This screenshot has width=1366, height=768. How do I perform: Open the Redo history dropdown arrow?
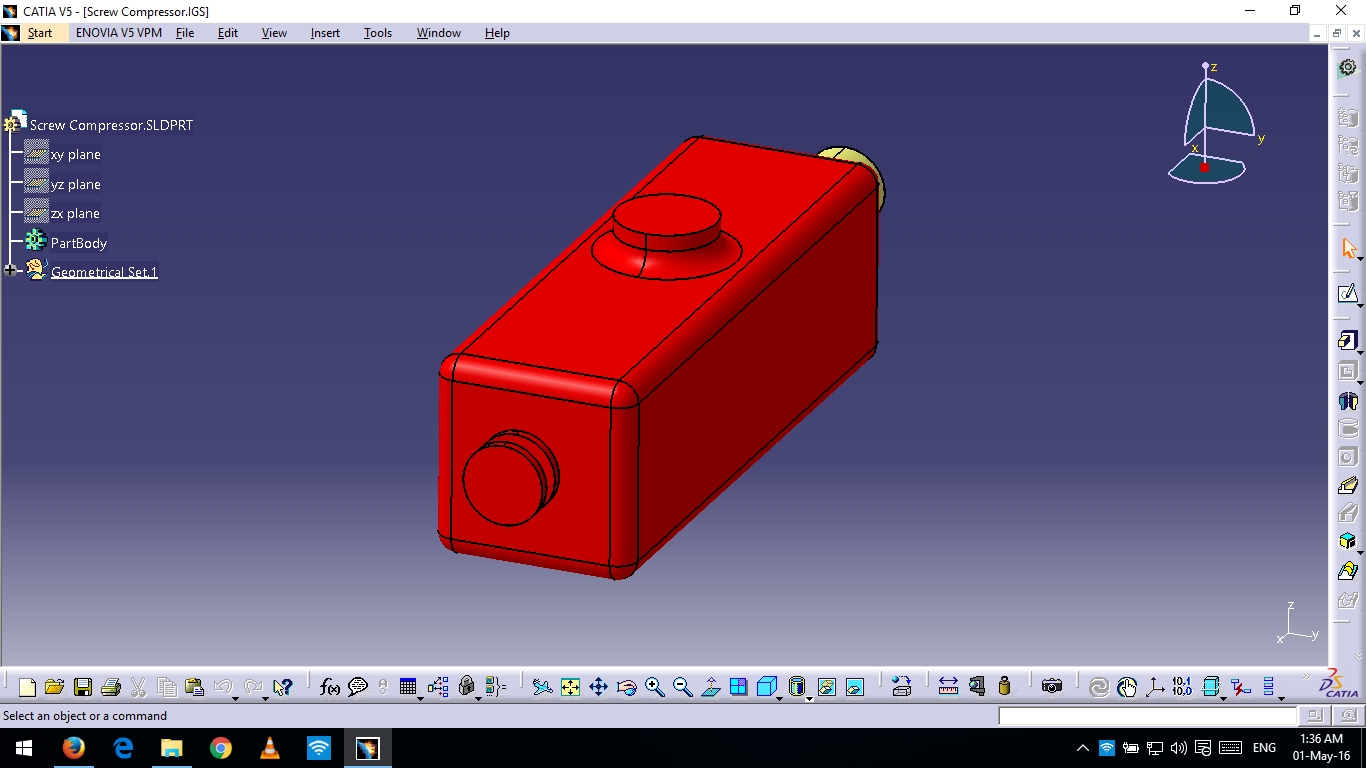tap(264, 697)
